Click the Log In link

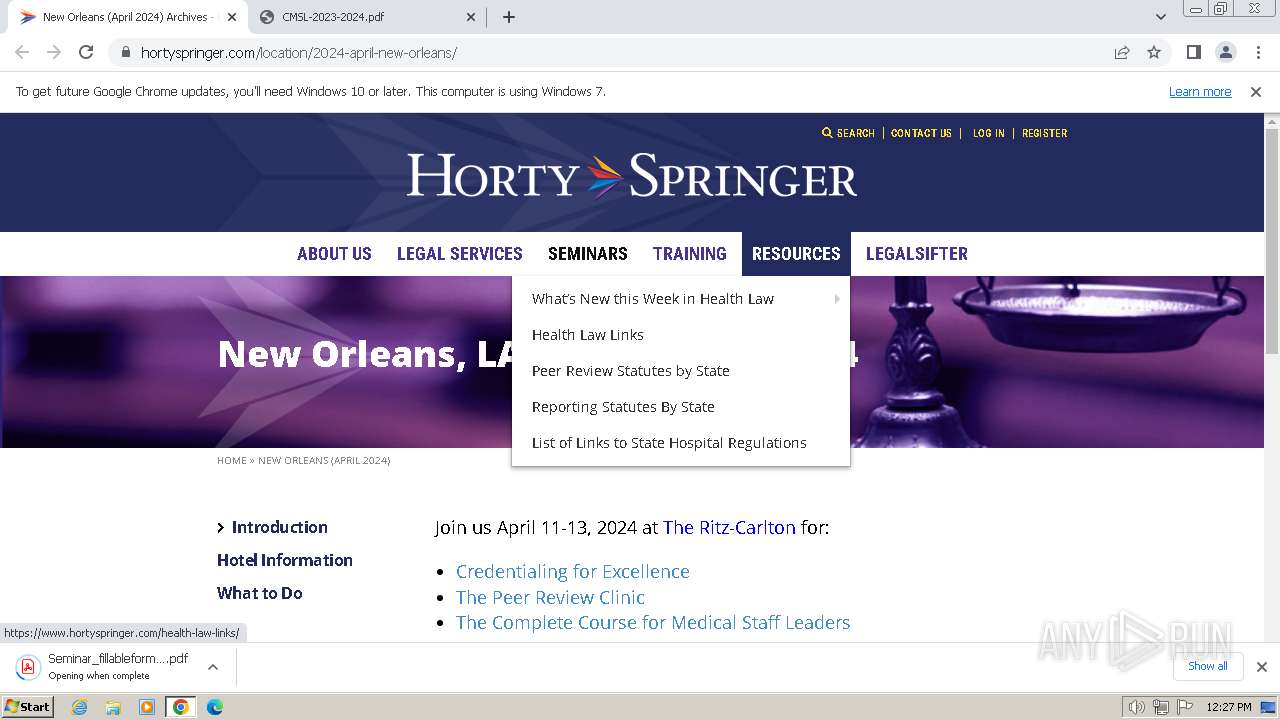coord(988,133)
